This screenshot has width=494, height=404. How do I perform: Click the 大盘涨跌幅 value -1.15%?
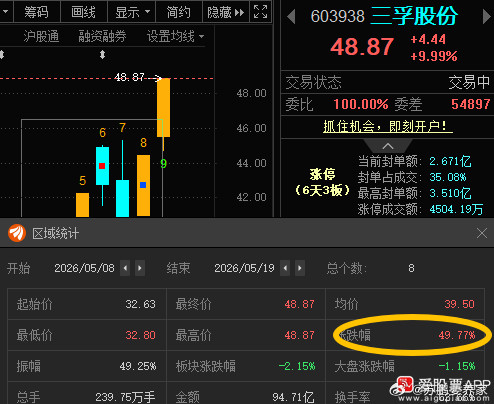(457, 366)
